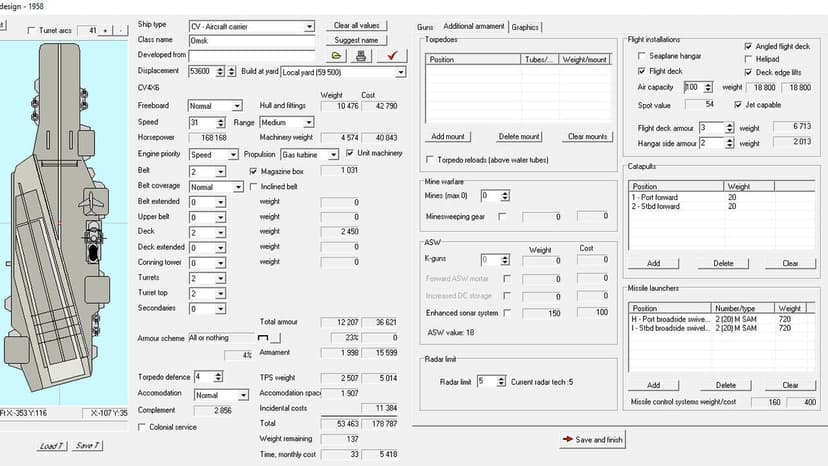This screenshot has width=828, height=466.
Task: Check the Helipad option
Action: (x=748, y=59)
